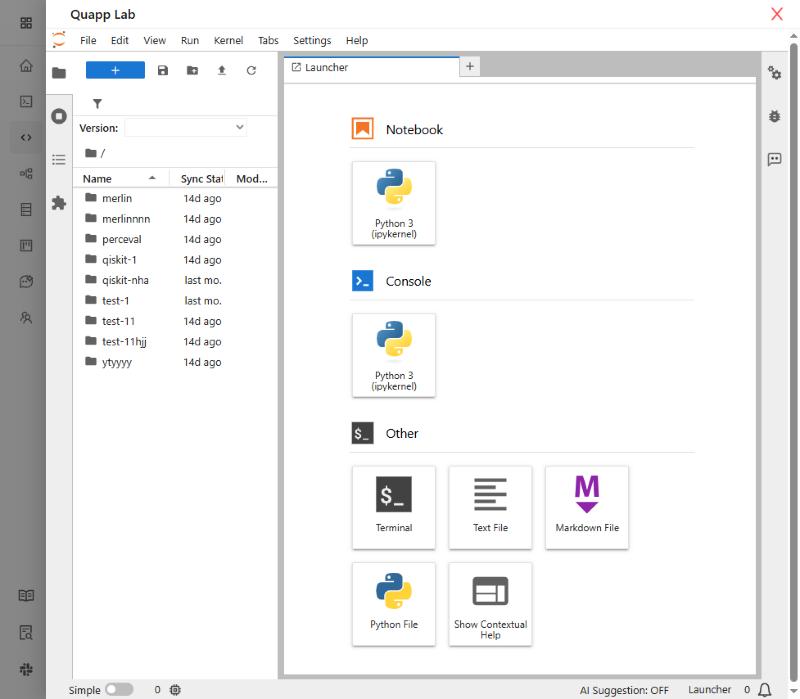800x699 pixels.
Task: Select the Launcher tab
Action: [371, 67]
